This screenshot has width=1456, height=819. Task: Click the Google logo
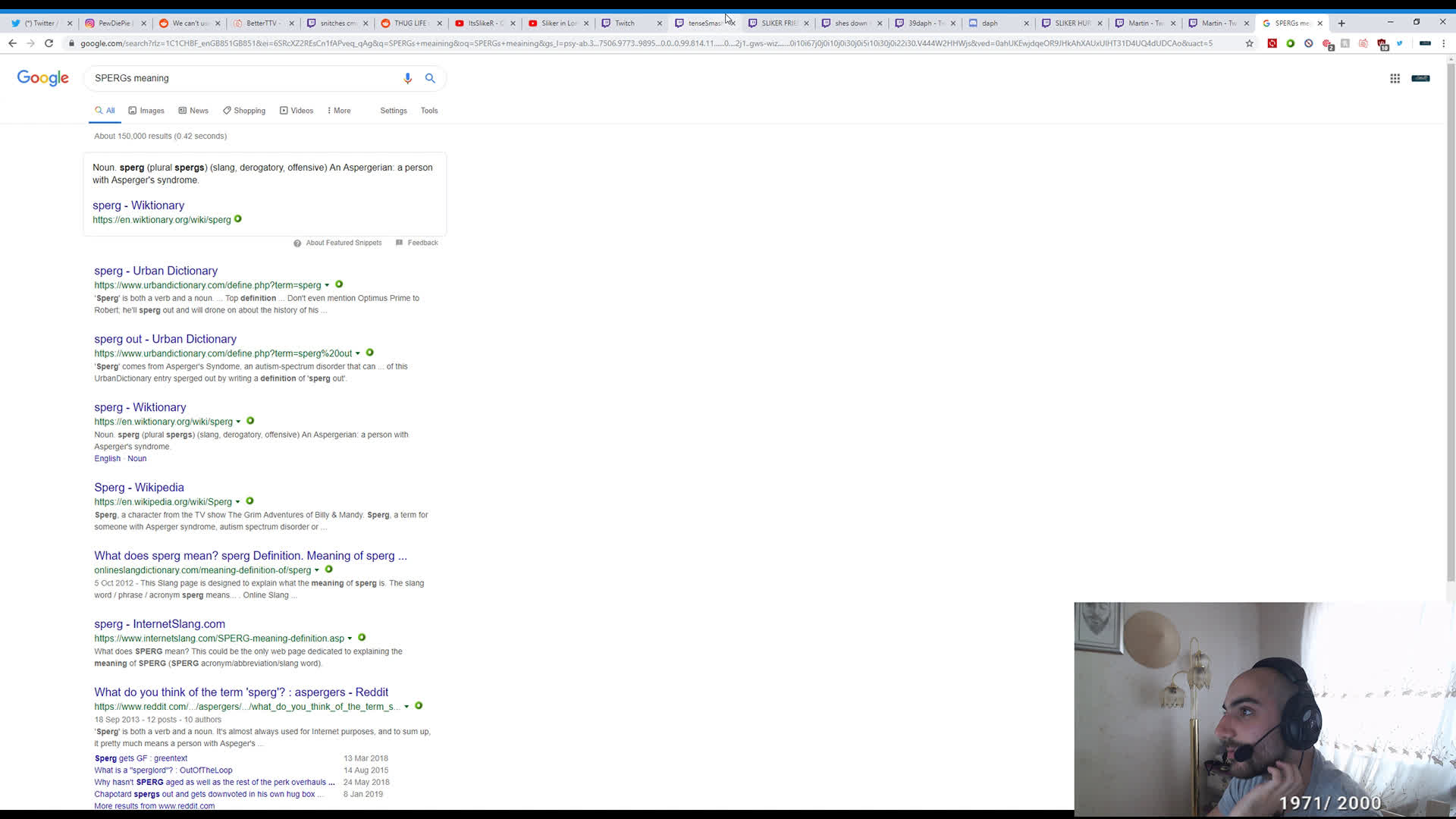tap(43, 78)
